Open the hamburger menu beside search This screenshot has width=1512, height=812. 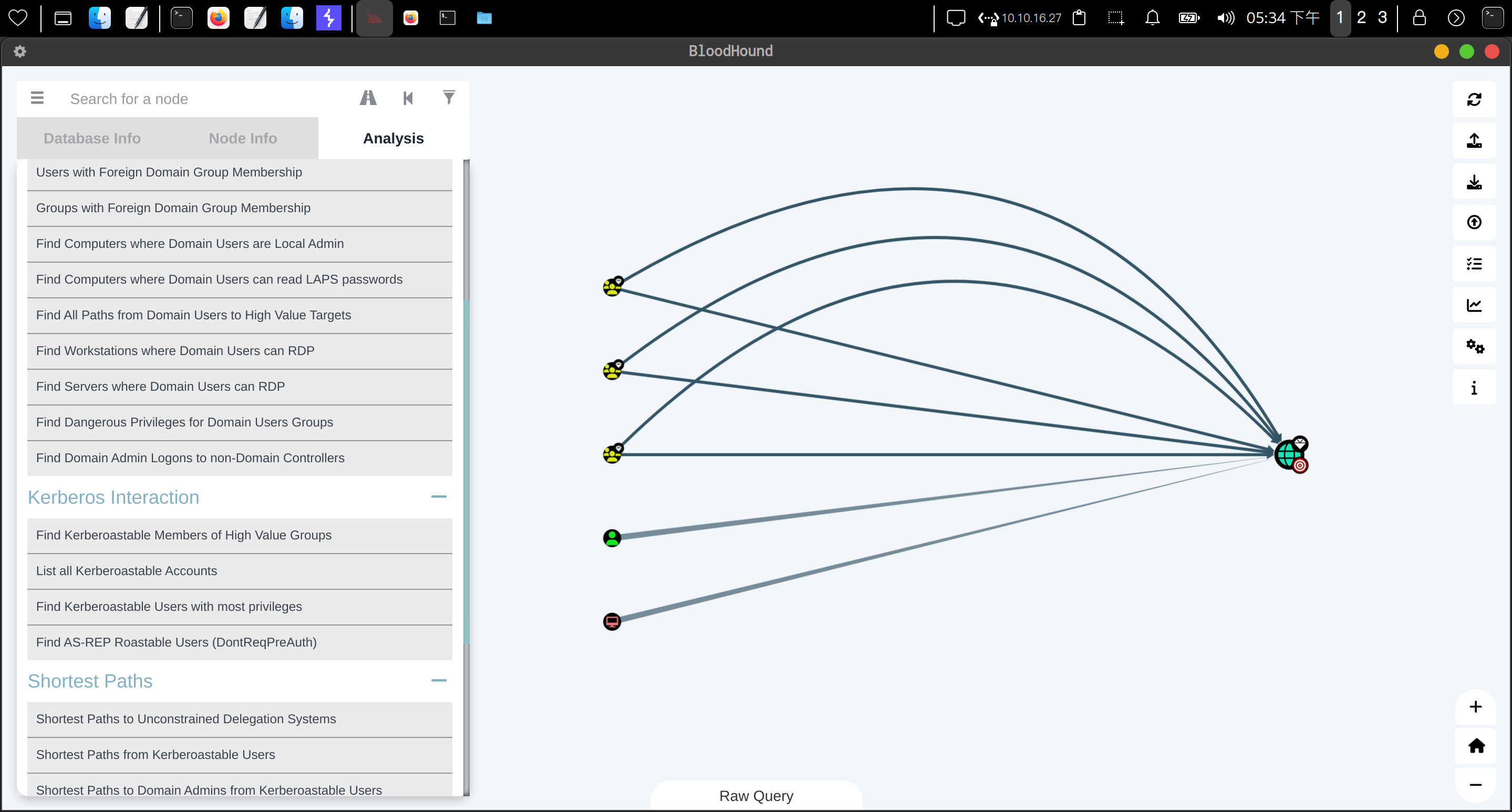37,98
